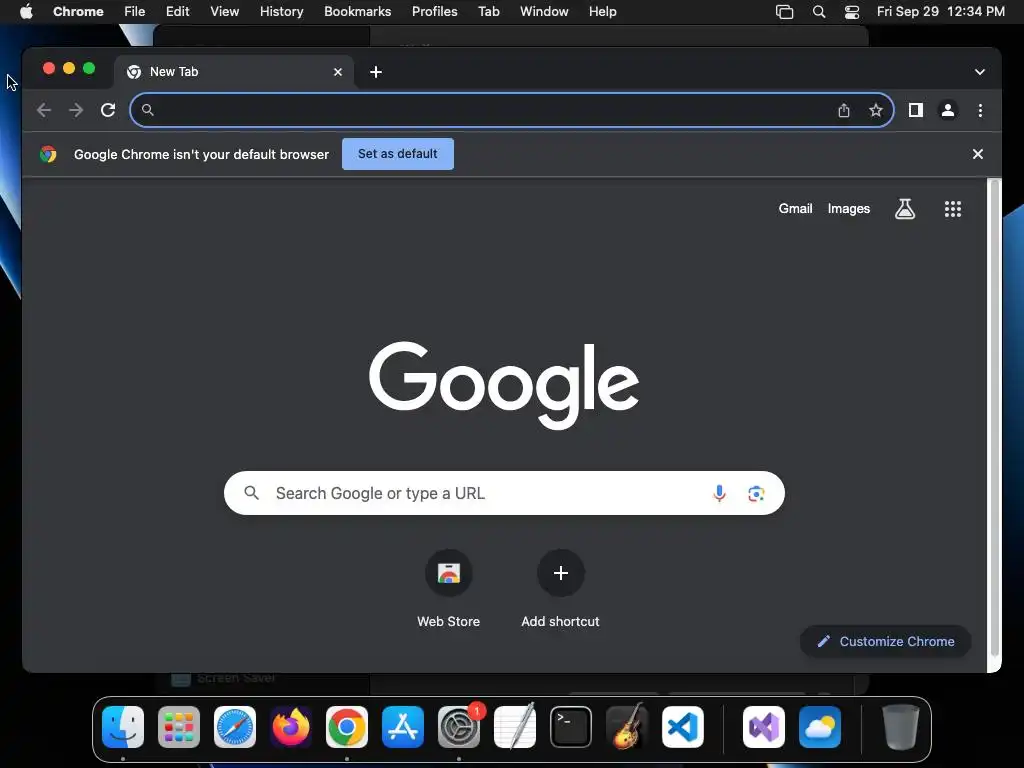Go back with the back arrow
Image resolution: width=1024 pixels, height=768 pixels.
44,110
